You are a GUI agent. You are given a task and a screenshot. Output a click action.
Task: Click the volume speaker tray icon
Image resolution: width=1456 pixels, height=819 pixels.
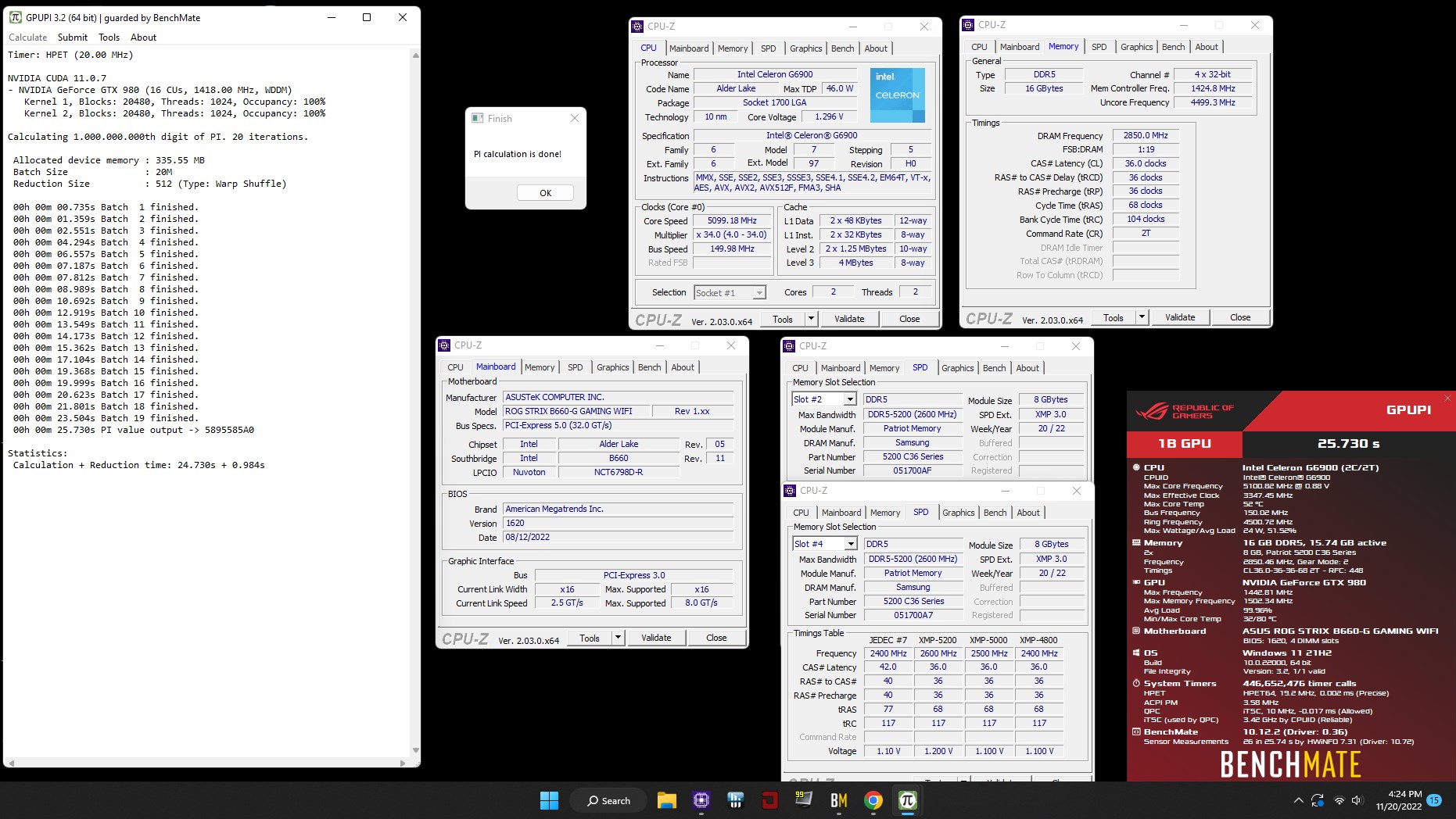1357,800
